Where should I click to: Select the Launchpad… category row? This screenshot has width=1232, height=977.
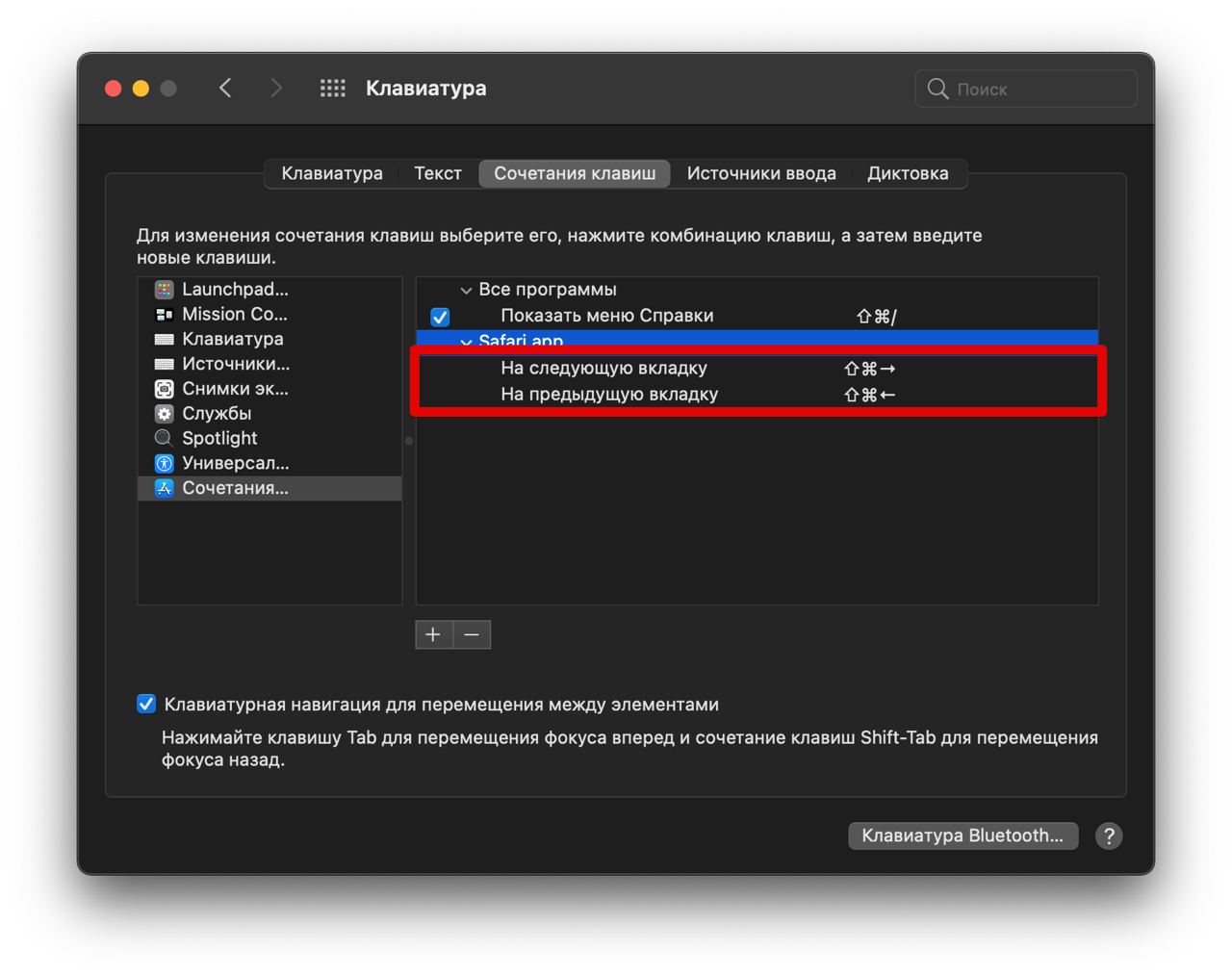269,289
